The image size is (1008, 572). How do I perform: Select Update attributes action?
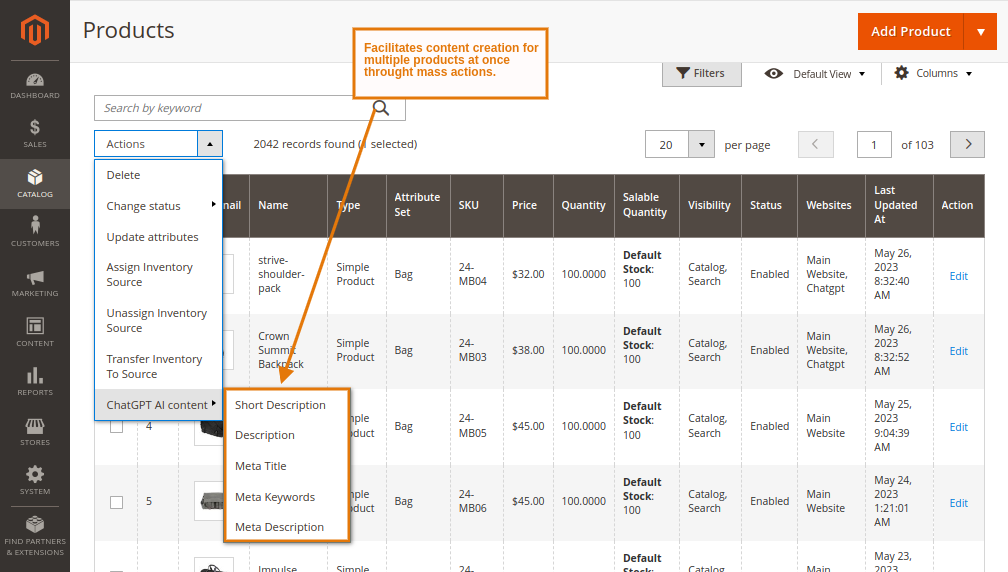click(x=158, y=237)
